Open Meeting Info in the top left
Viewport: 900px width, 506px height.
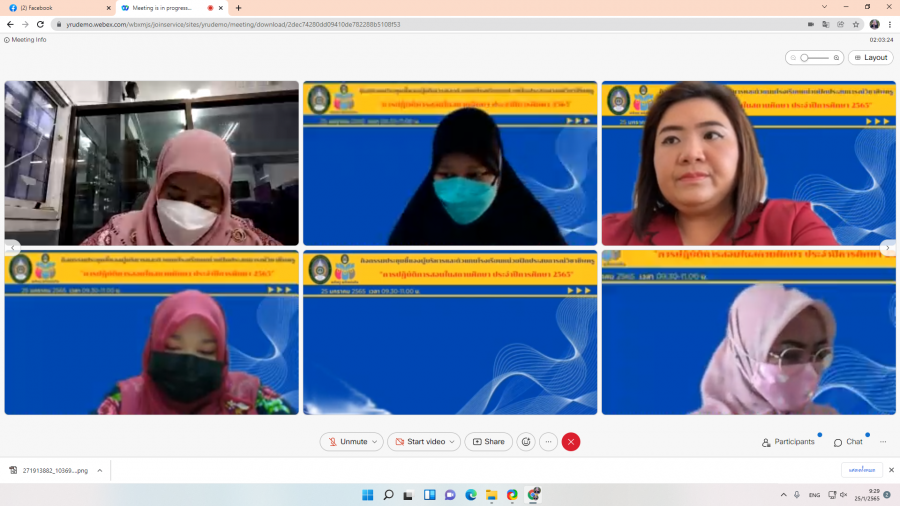coord(26,40)
